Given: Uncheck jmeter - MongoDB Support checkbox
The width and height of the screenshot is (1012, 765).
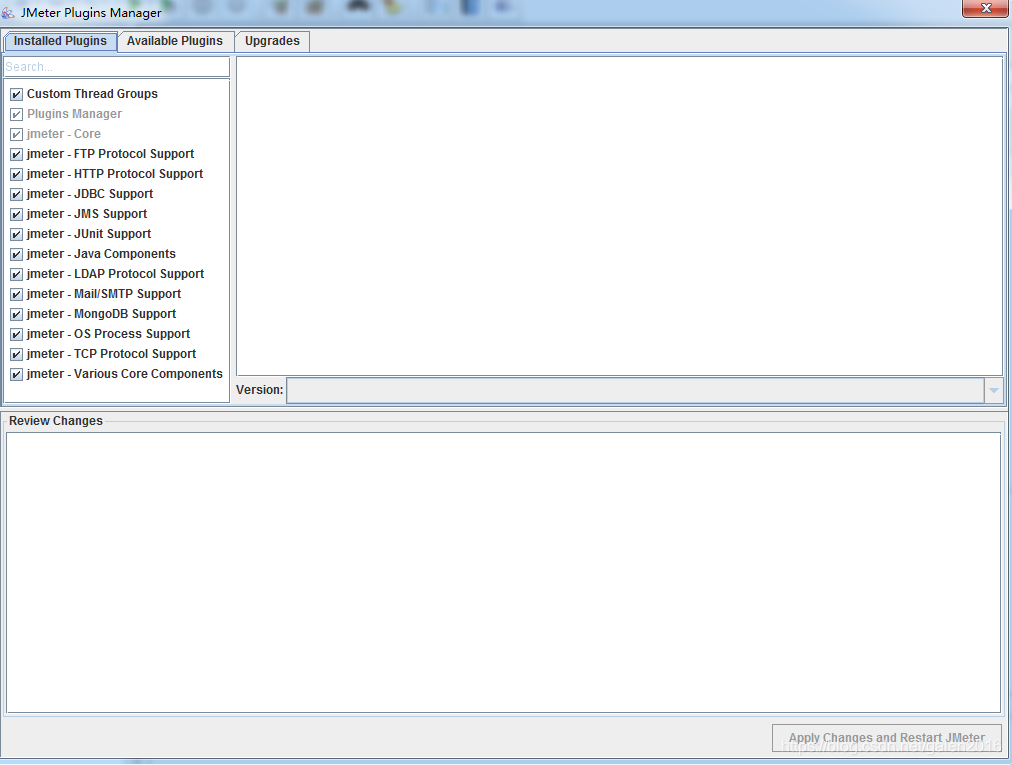Looking at the screenshot, I should coord(17,314).
